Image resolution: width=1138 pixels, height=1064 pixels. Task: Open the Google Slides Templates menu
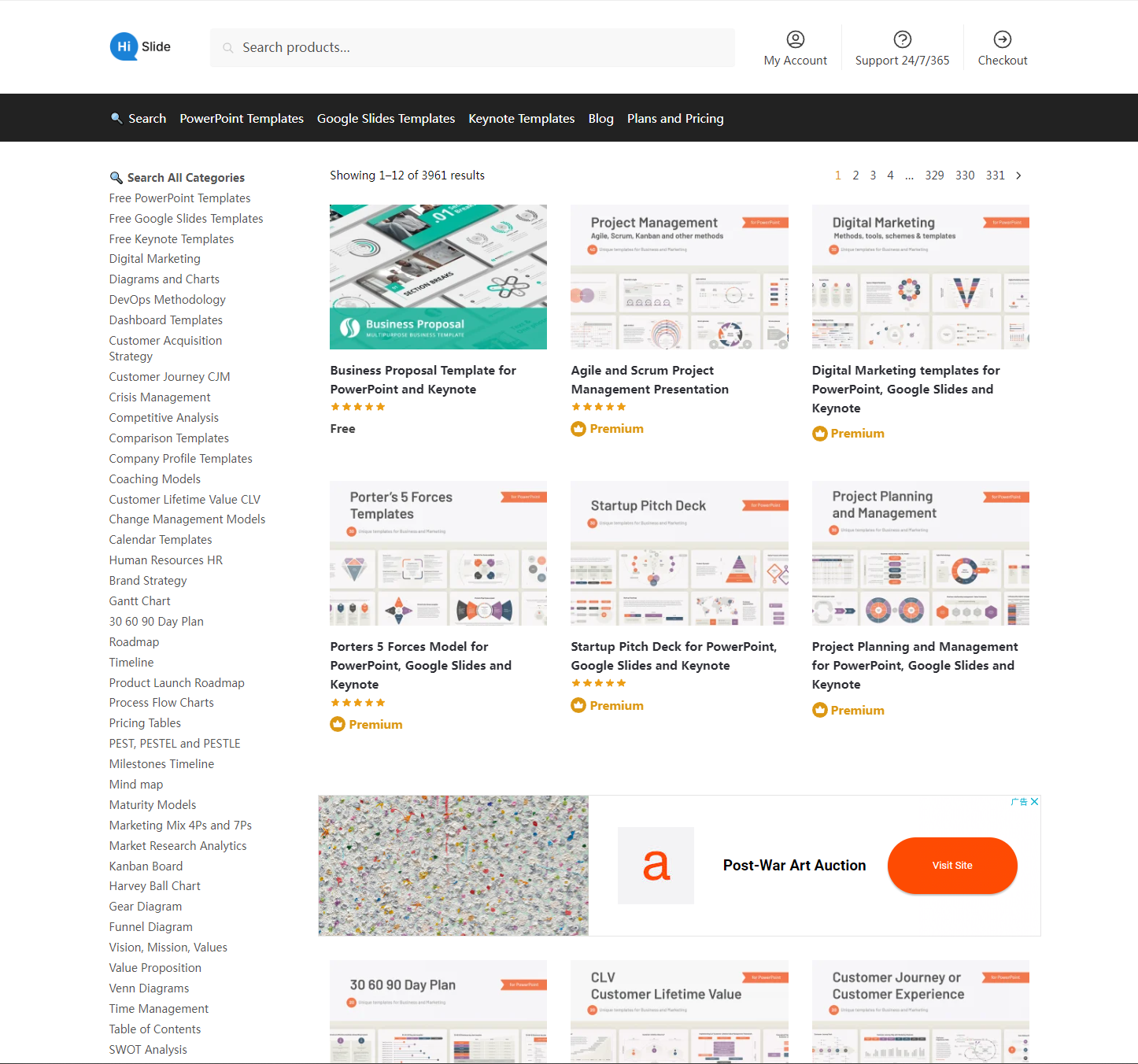(x=386, y=118)
